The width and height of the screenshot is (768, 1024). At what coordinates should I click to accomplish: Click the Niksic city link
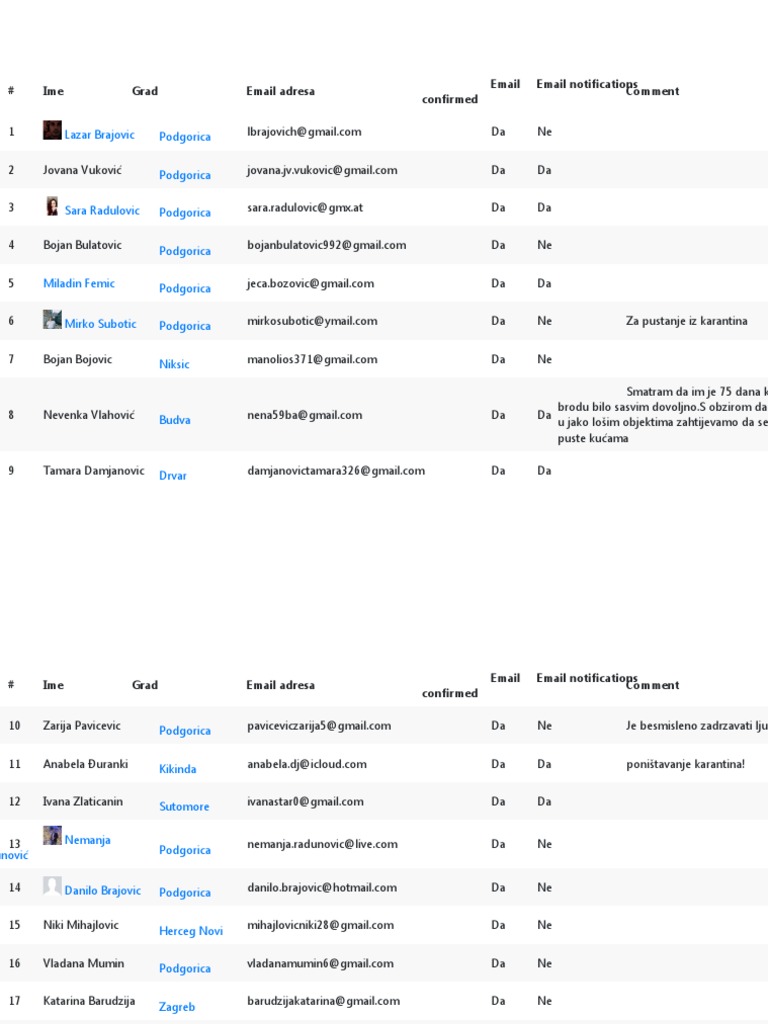(x=174, y=364)
